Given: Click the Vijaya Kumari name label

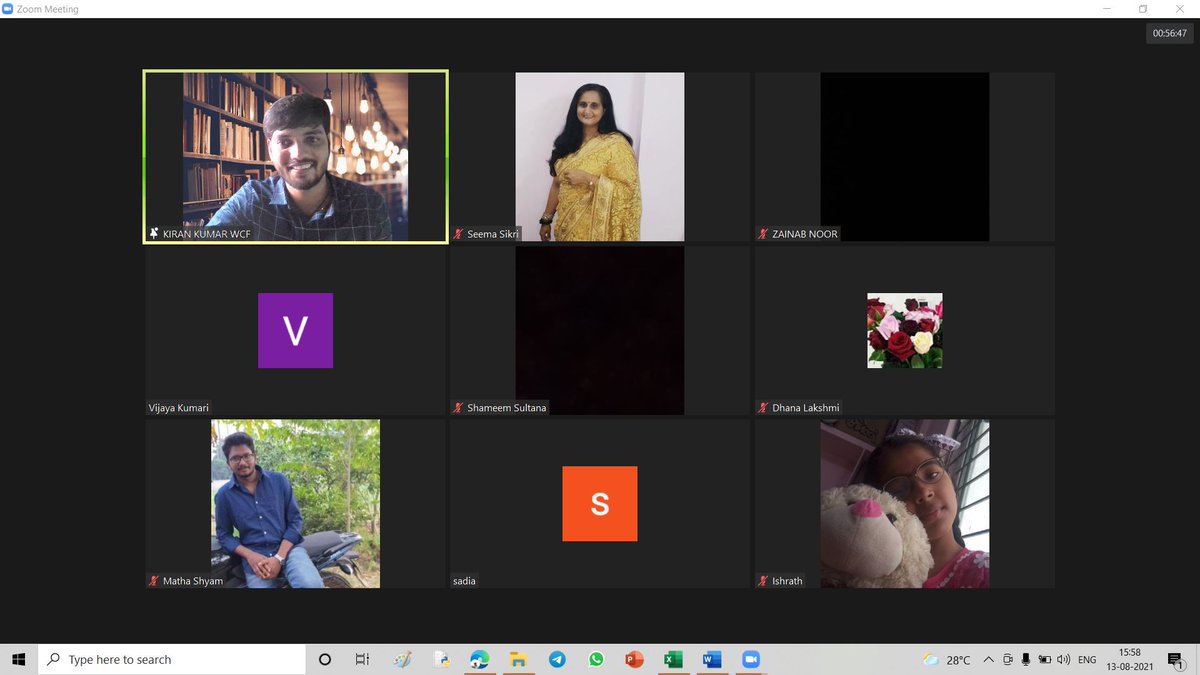Looking at the screenshot, I should (x=179, y=408).
